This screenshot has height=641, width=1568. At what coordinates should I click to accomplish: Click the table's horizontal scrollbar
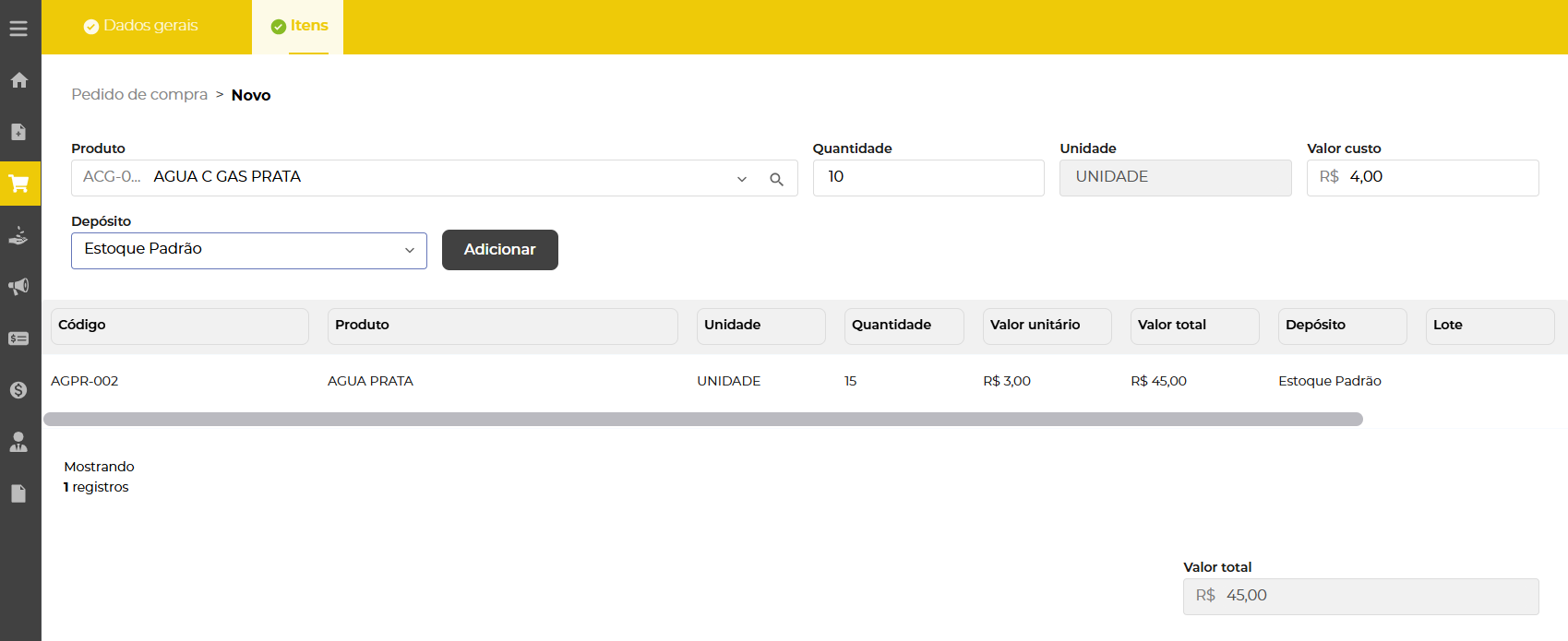pos(702,420)
